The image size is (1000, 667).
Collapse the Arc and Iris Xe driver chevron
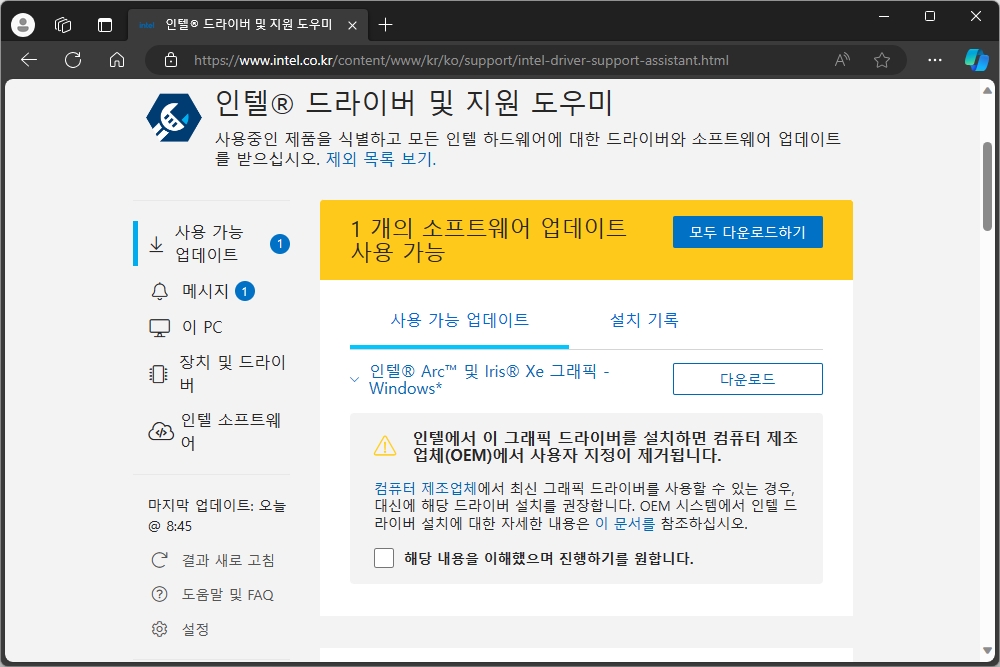[355, 379]
